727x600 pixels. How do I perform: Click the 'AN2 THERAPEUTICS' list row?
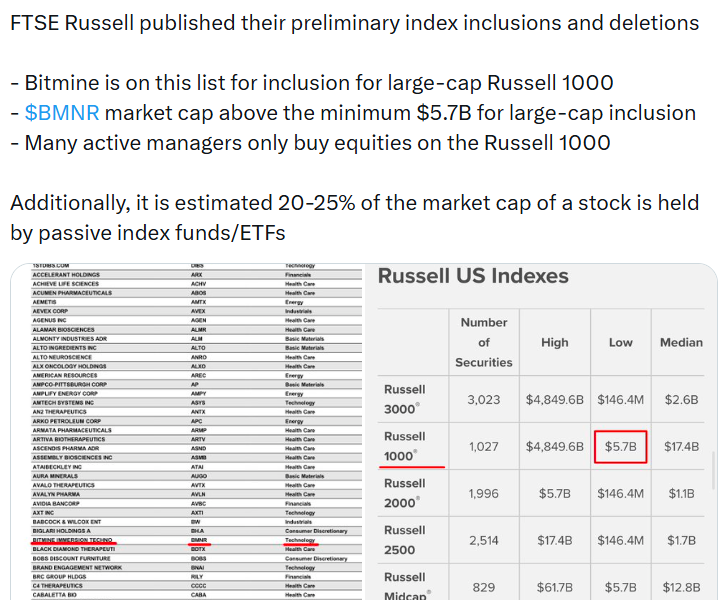[197, 412]
